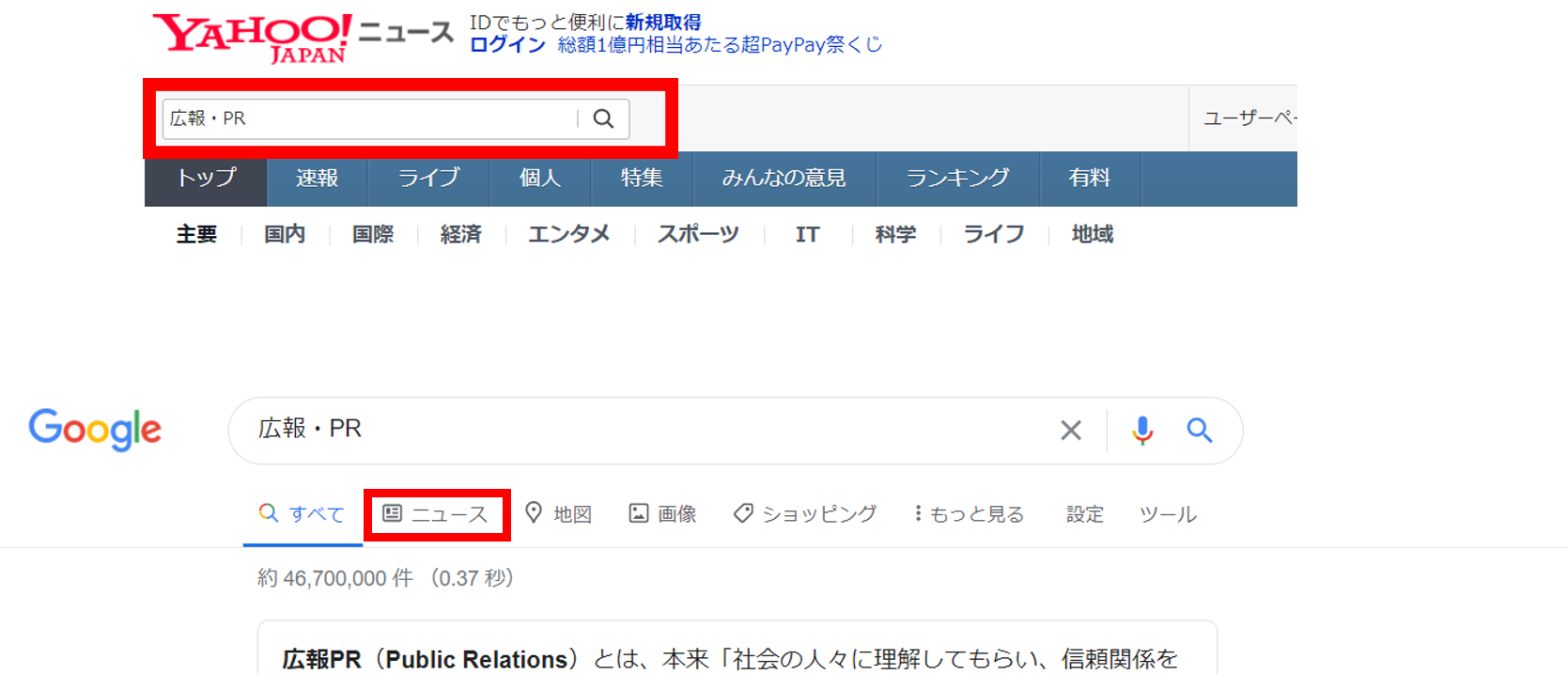Expand Google もっと見る menu
Viewport: 1568px width, 675px height.
click(969, 514)
